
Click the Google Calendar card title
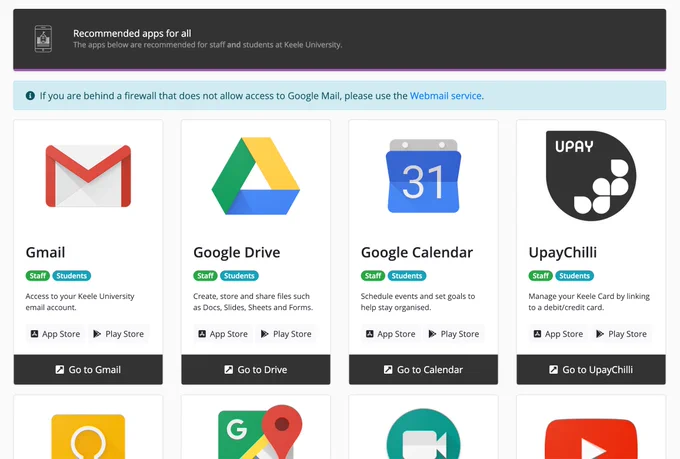click(x=417, y=252)
